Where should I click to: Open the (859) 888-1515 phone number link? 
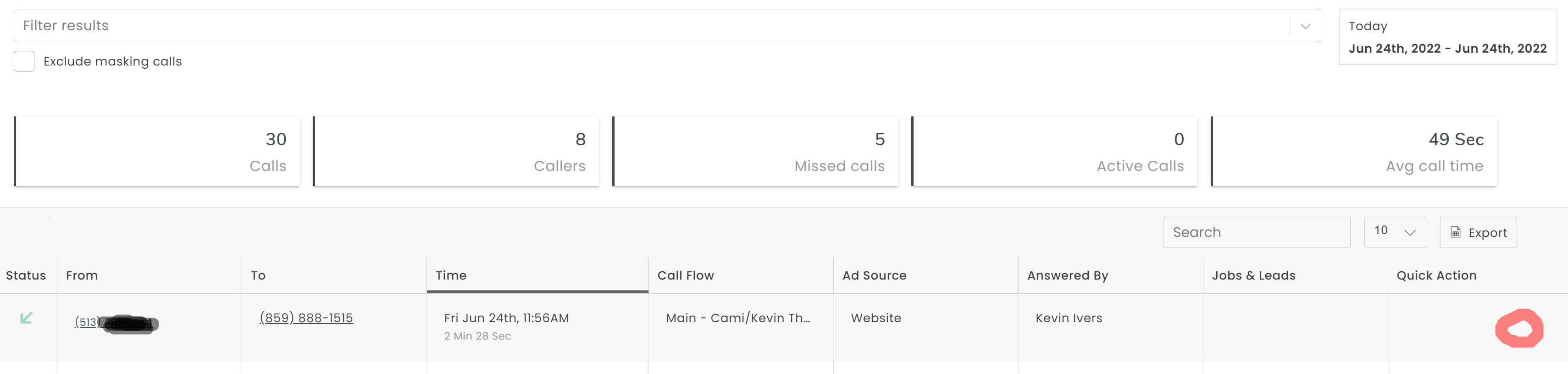pos(306,318)
